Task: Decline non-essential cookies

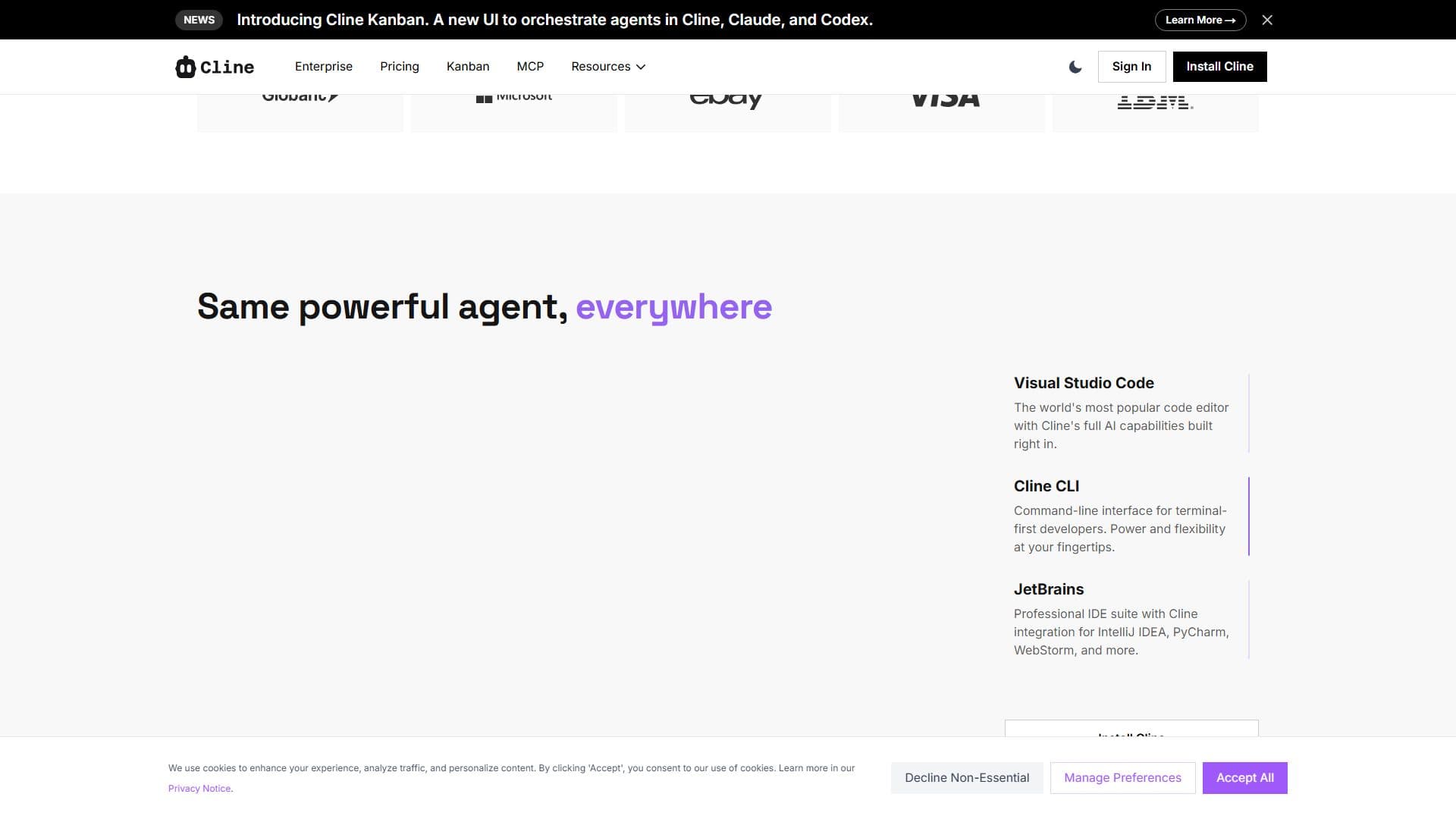Action: [x=967, y=778]
